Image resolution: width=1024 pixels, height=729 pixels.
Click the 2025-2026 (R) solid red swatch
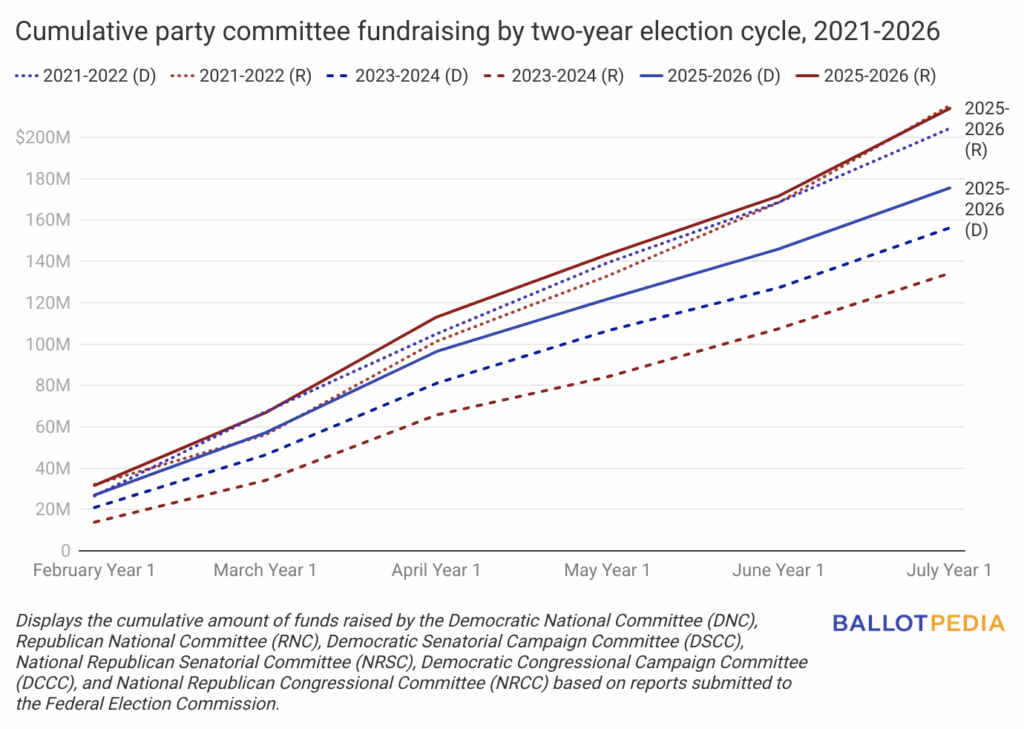tap(807, 76)
